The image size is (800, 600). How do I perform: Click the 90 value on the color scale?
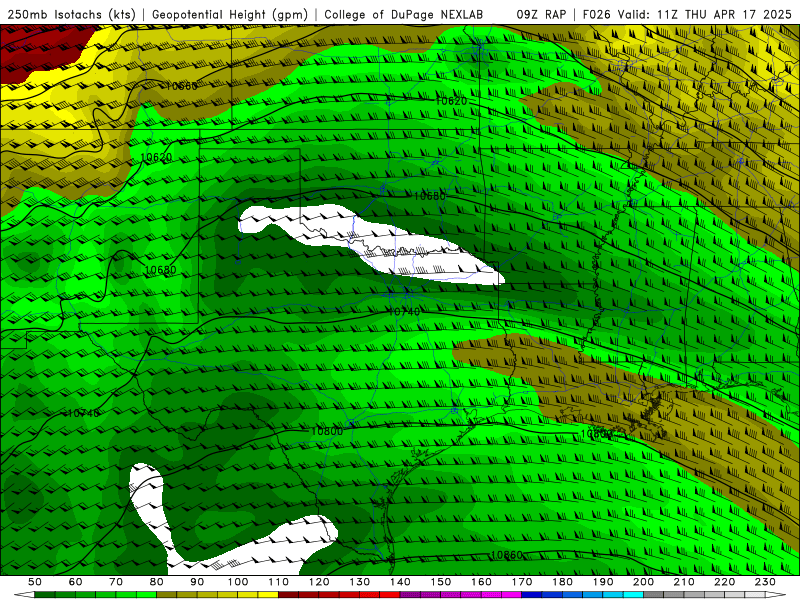click(197, 582)
